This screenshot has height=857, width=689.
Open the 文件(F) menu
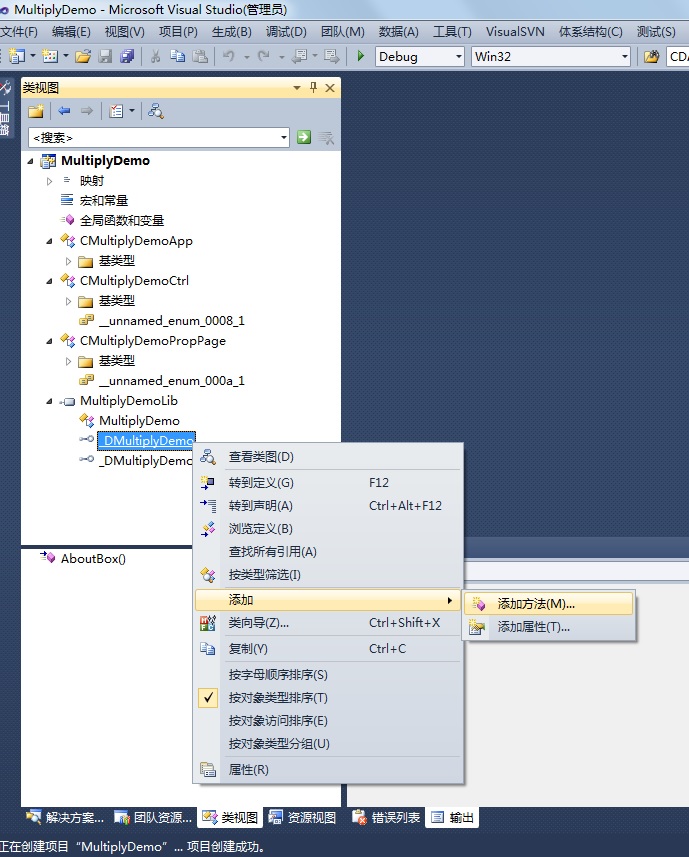tap(19, 32)
